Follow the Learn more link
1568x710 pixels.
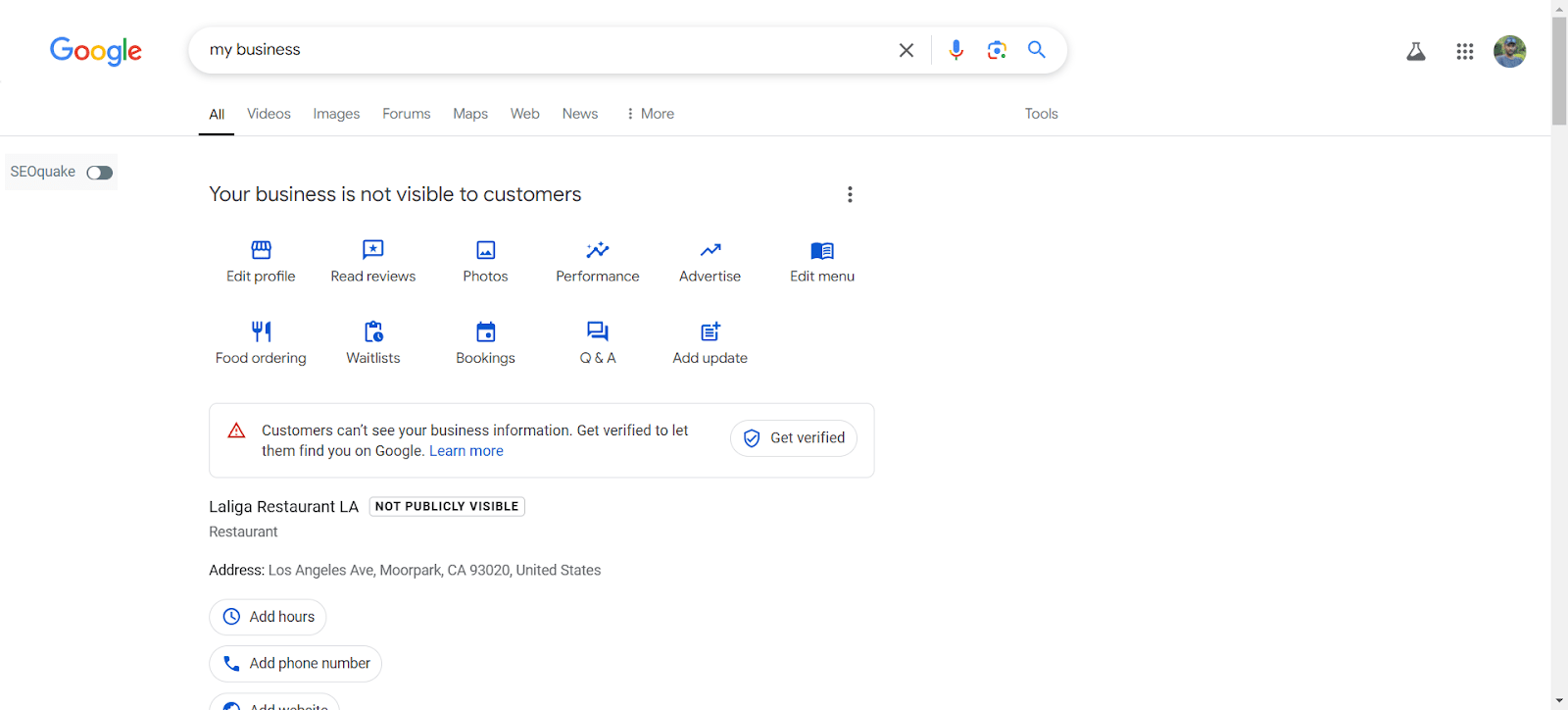(466, 451)
